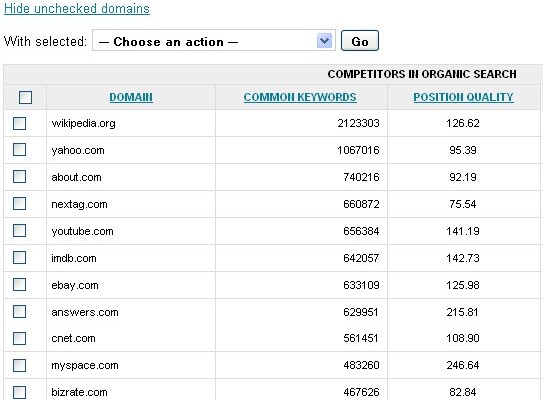Select the imdb.com domain text
Screen dimensions: 543x400
[x=74, y=258]
